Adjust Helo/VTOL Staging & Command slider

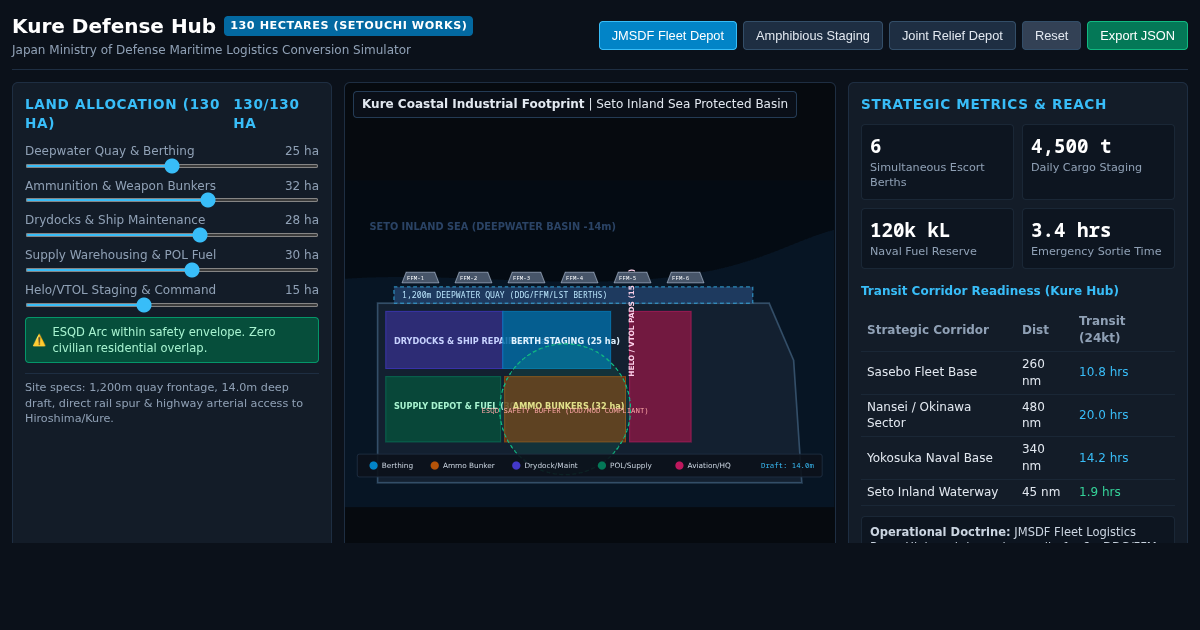pyautogui.click(x=172, y=304)
